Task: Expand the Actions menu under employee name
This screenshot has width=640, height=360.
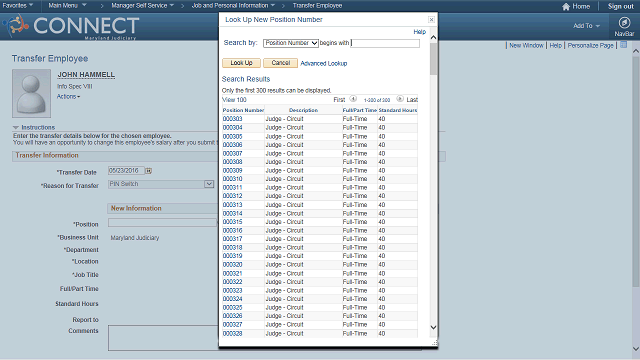Action: (x=68, y=96)
